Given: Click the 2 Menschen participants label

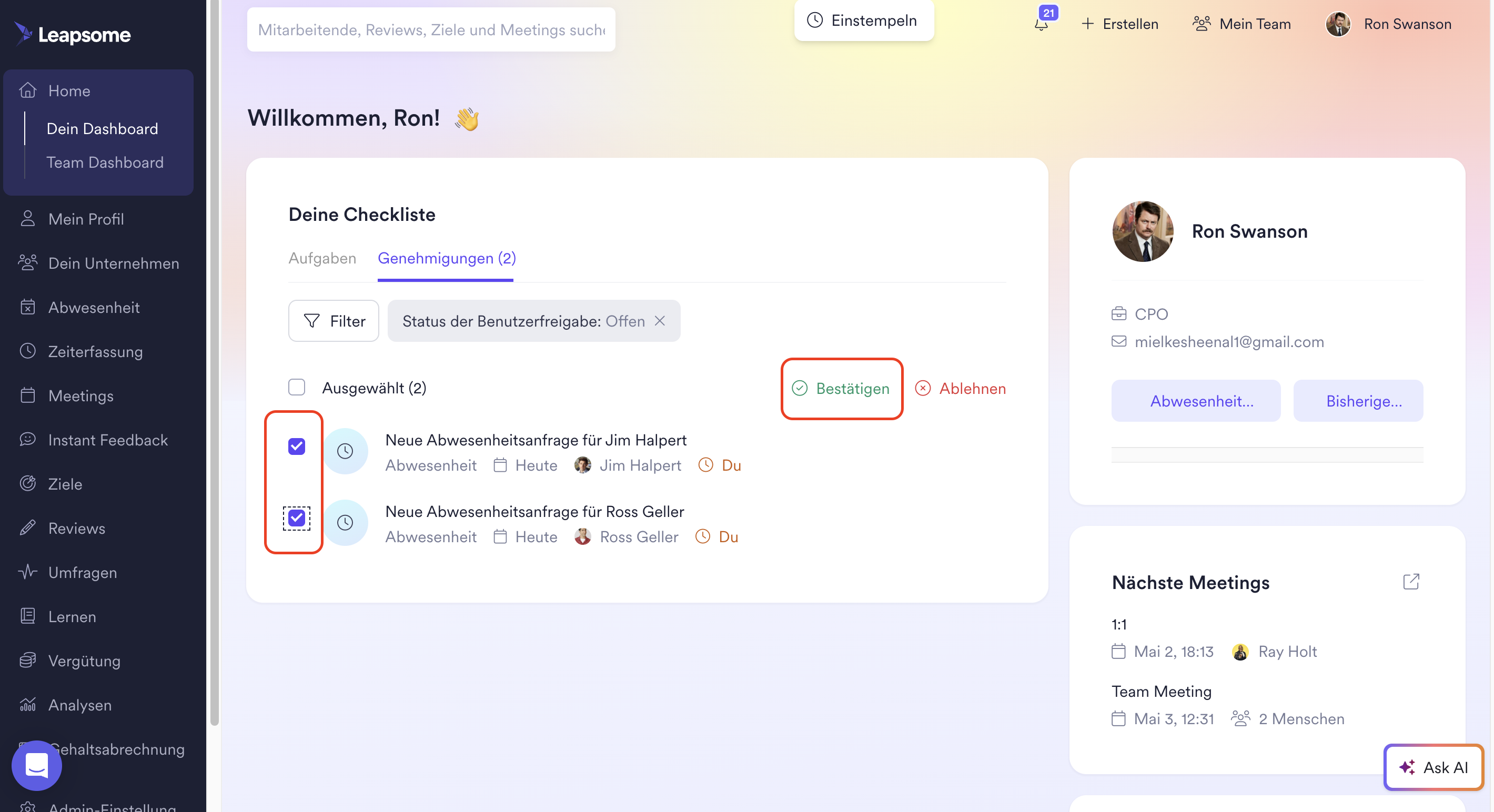Looking at the screenshot, I should [1301, 718].
